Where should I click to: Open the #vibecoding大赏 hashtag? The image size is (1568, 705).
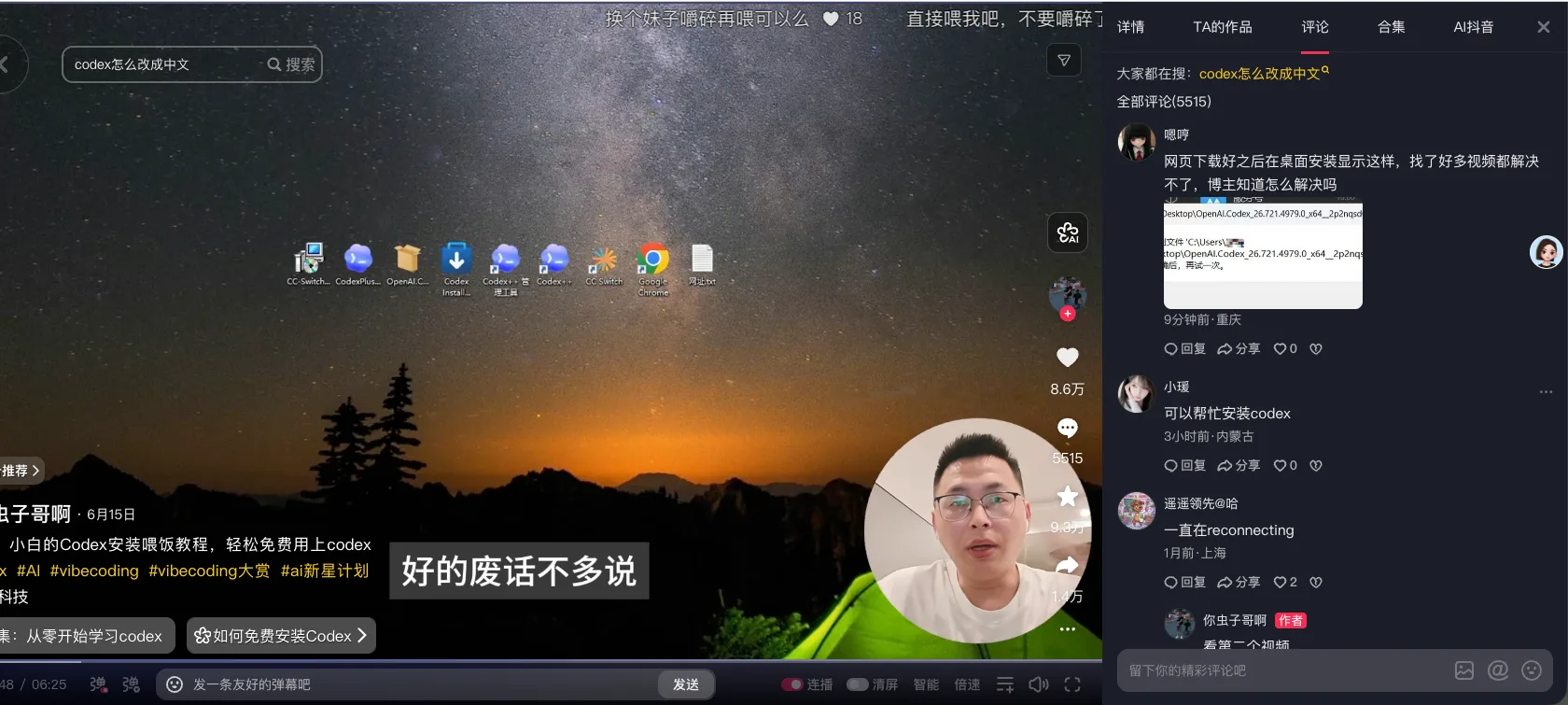(x=209, y=571)
